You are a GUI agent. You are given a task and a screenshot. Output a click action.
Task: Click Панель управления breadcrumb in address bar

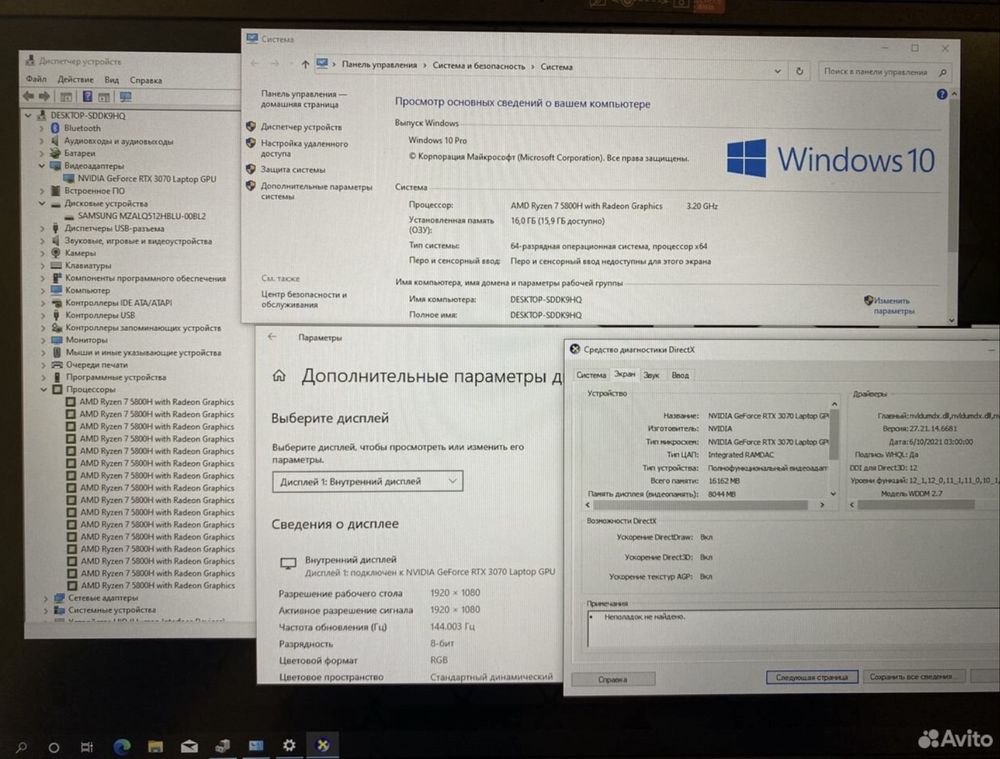click(x=379, y=64)
